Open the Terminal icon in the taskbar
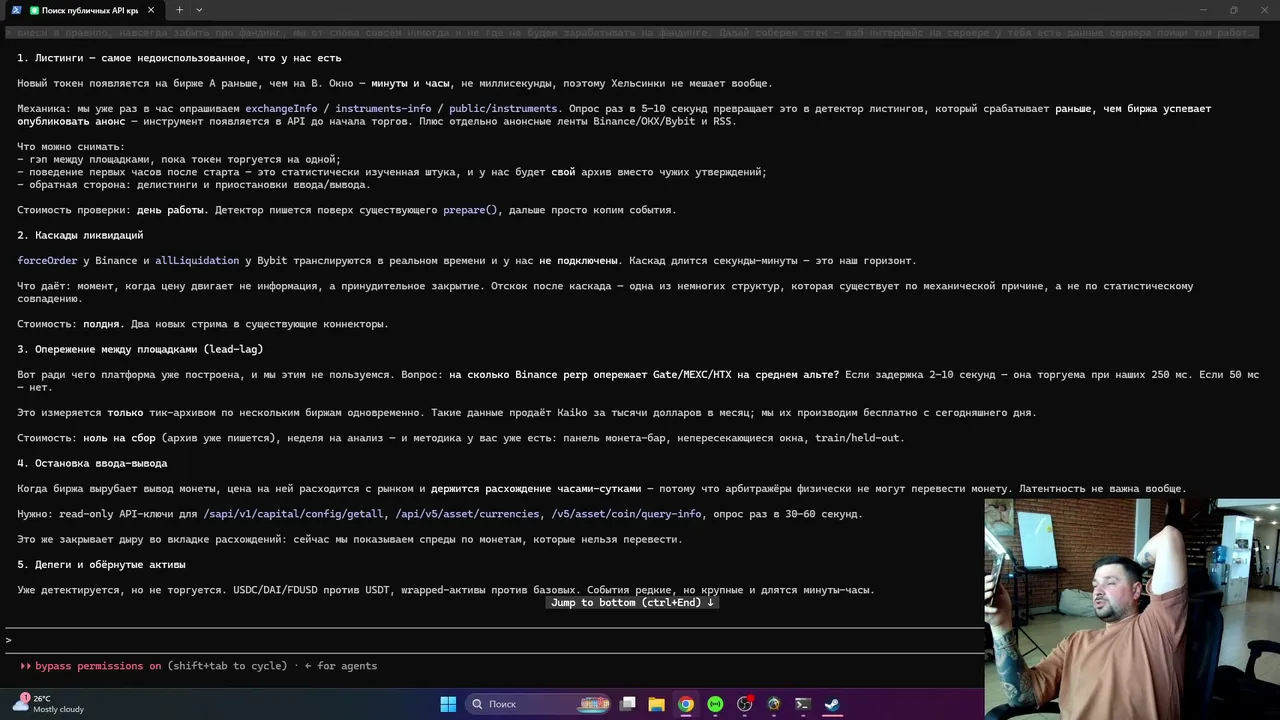 click(802, 704)
